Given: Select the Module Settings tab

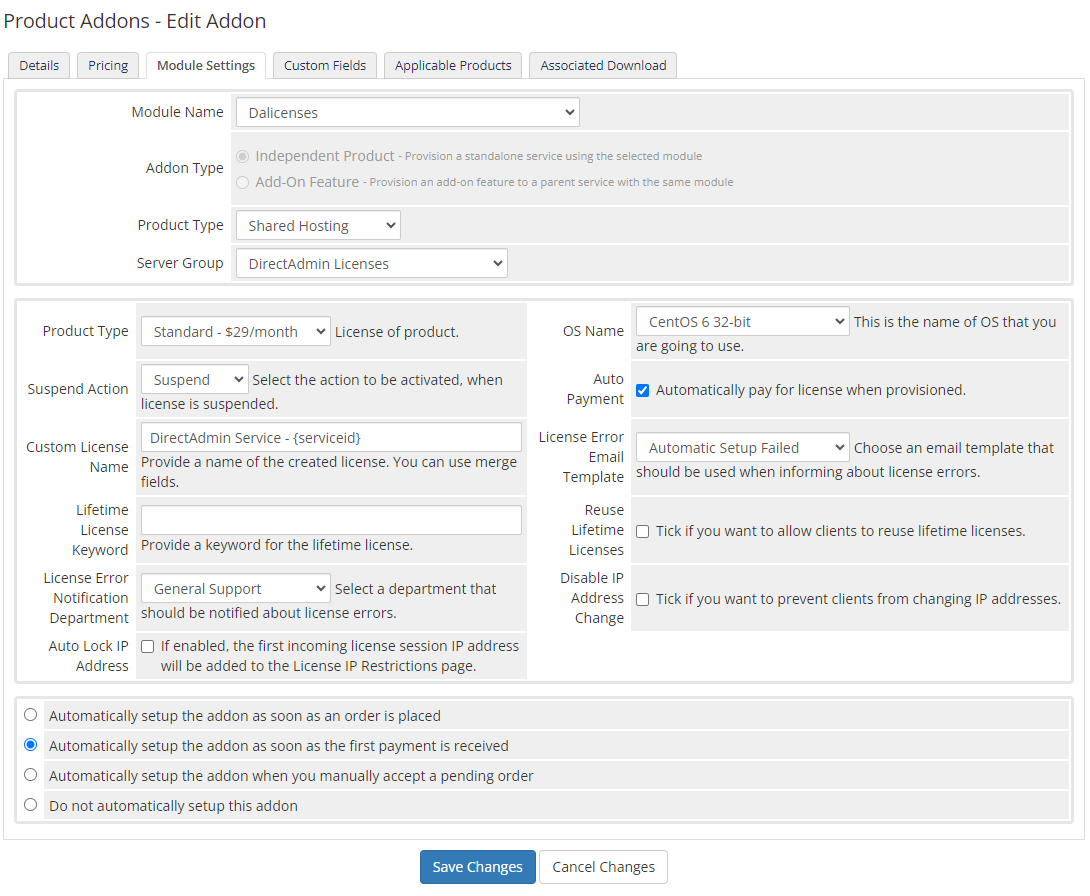Looking at the screenshot, I should tap(206, 65).
